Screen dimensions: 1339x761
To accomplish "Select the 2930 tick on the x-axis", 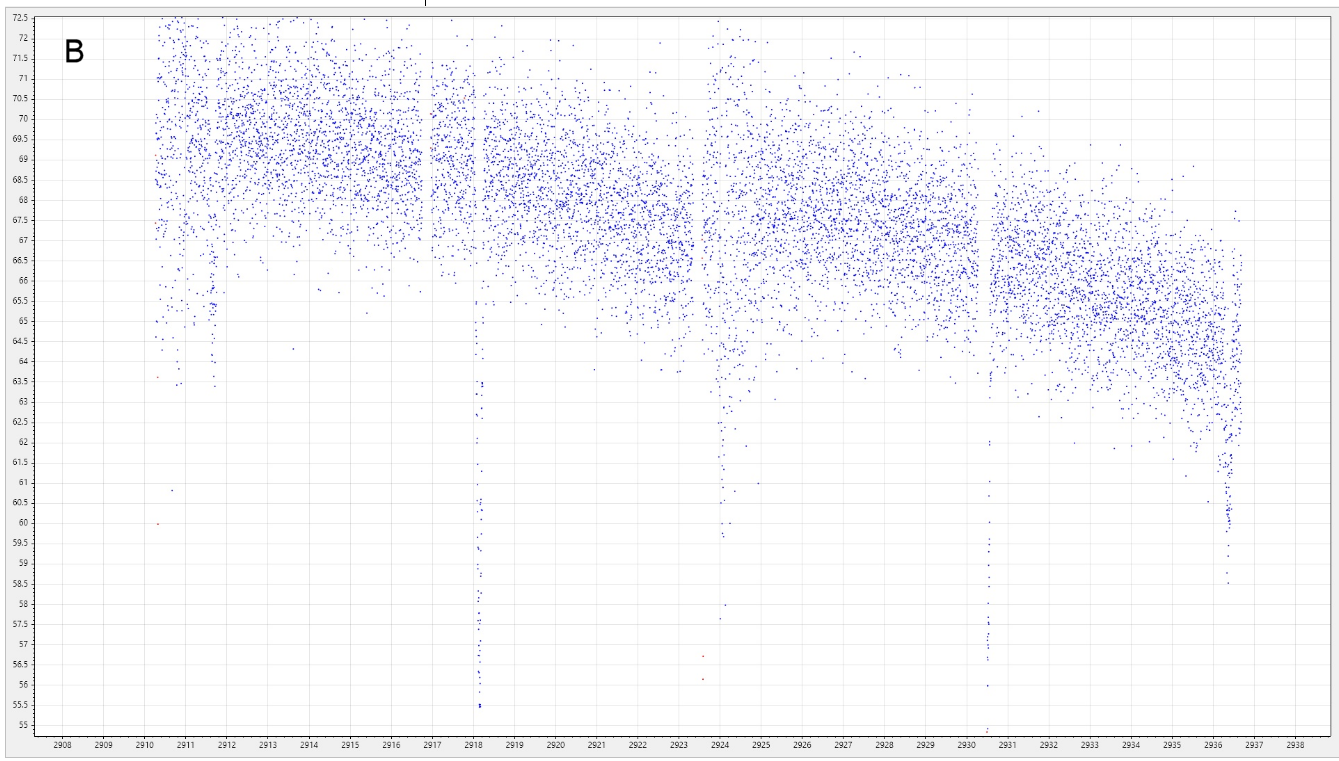I will tap(967, 745).
